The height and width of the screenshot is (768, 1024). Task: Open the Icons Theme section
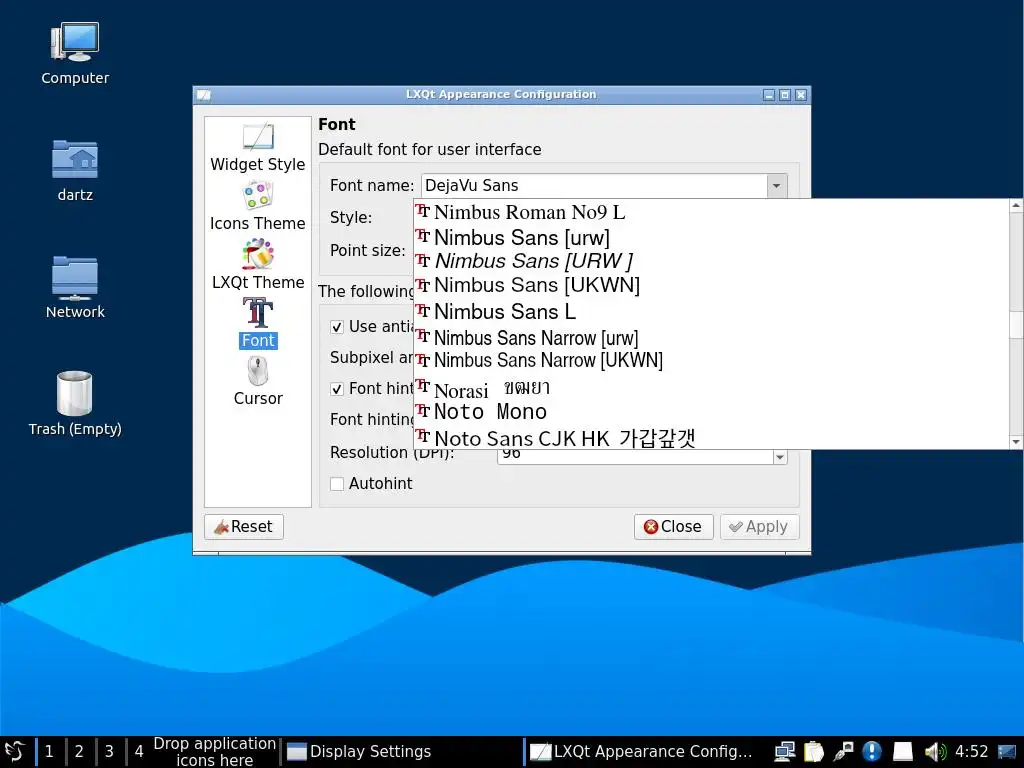click(x=257, y=206)
